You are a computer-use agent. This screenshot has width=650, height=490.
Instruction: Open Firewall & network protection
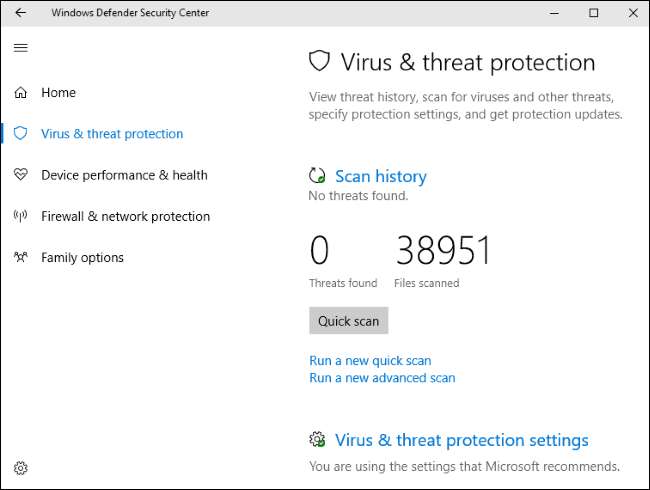pyautogui.click(x=125, y=216)
